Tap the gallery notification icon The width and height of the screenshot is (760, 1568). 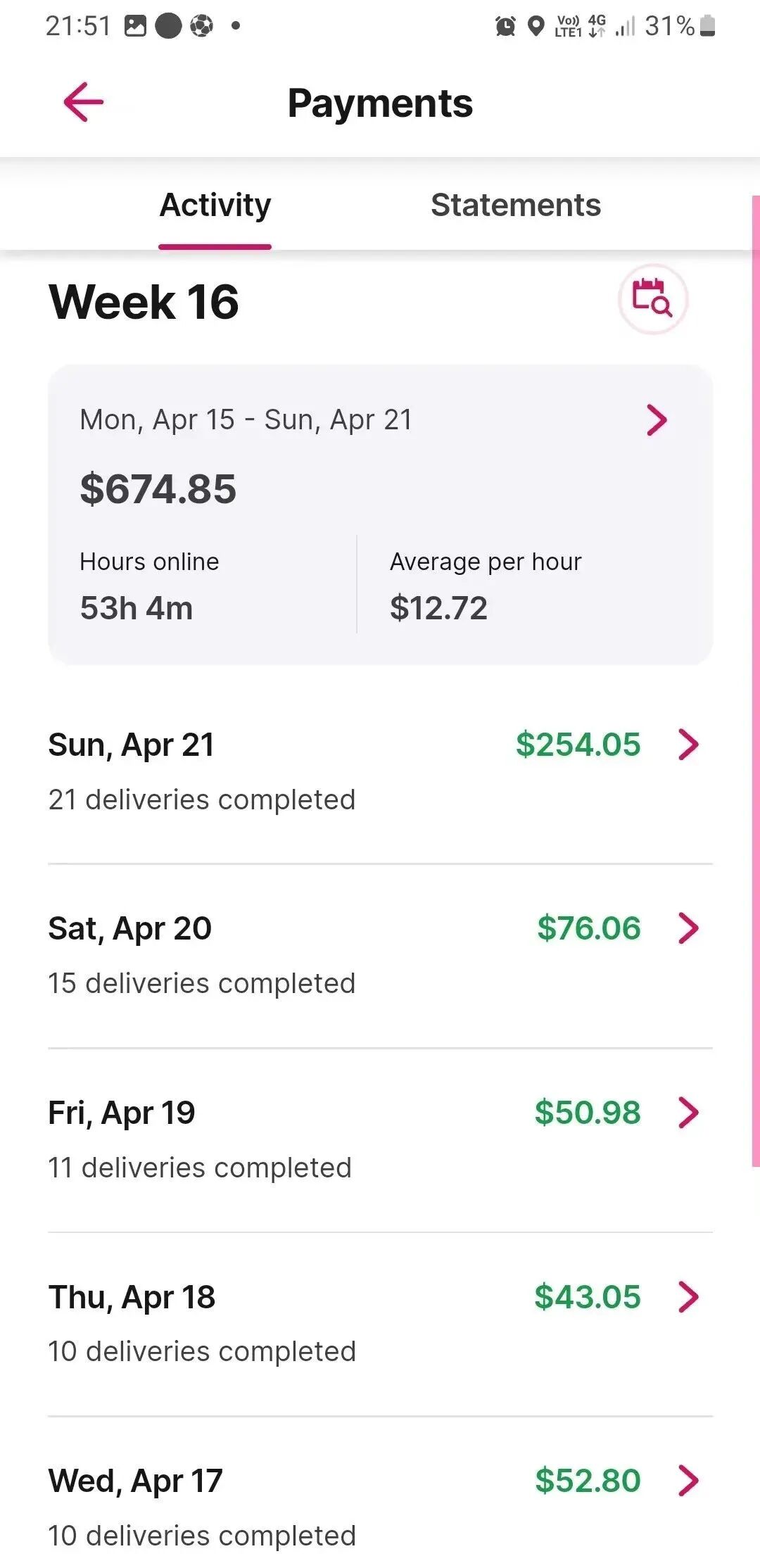[x=135, y=26]
